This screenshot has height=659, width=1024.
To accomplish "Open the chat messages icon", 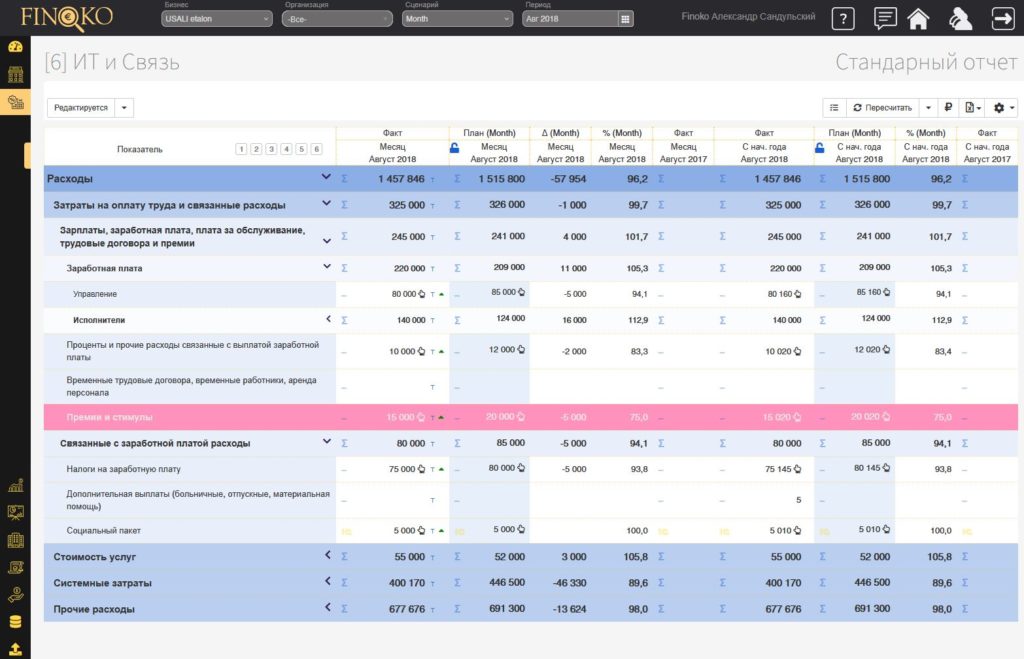I will 885,19.
